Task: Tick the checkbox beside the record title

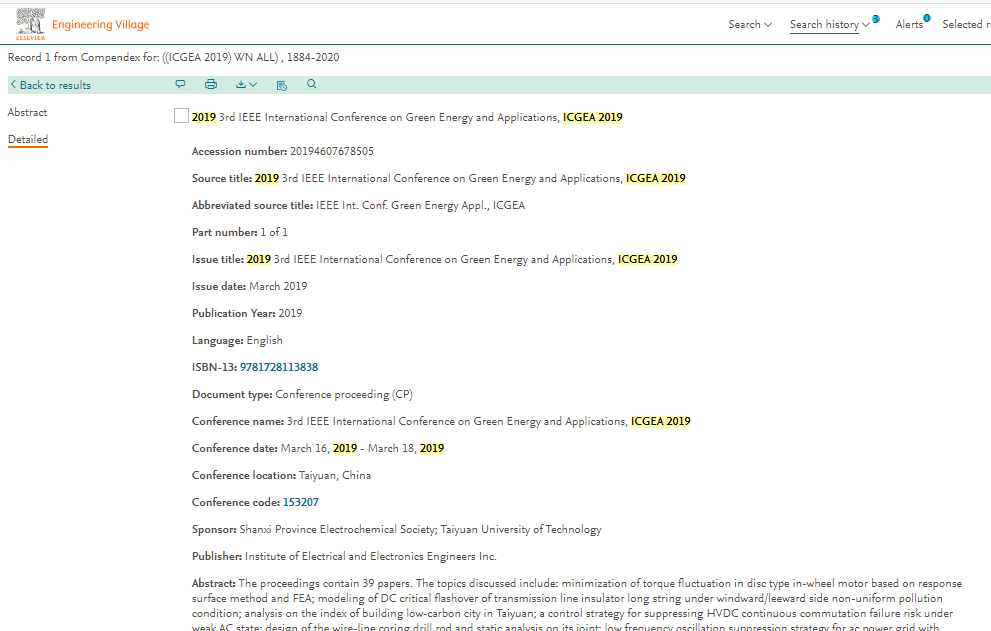Action: coord(181,115)
